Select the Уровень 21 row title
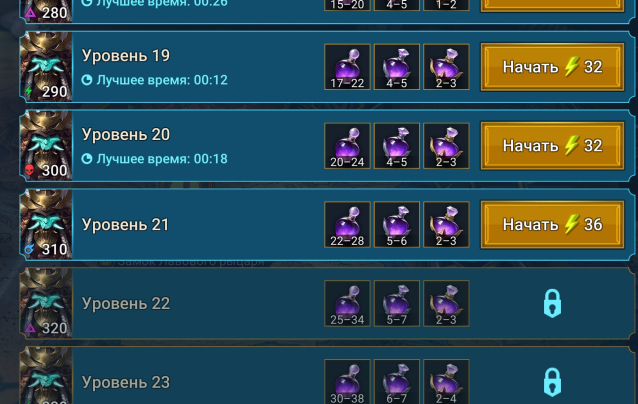638x404 pixels. pos(125,225)
